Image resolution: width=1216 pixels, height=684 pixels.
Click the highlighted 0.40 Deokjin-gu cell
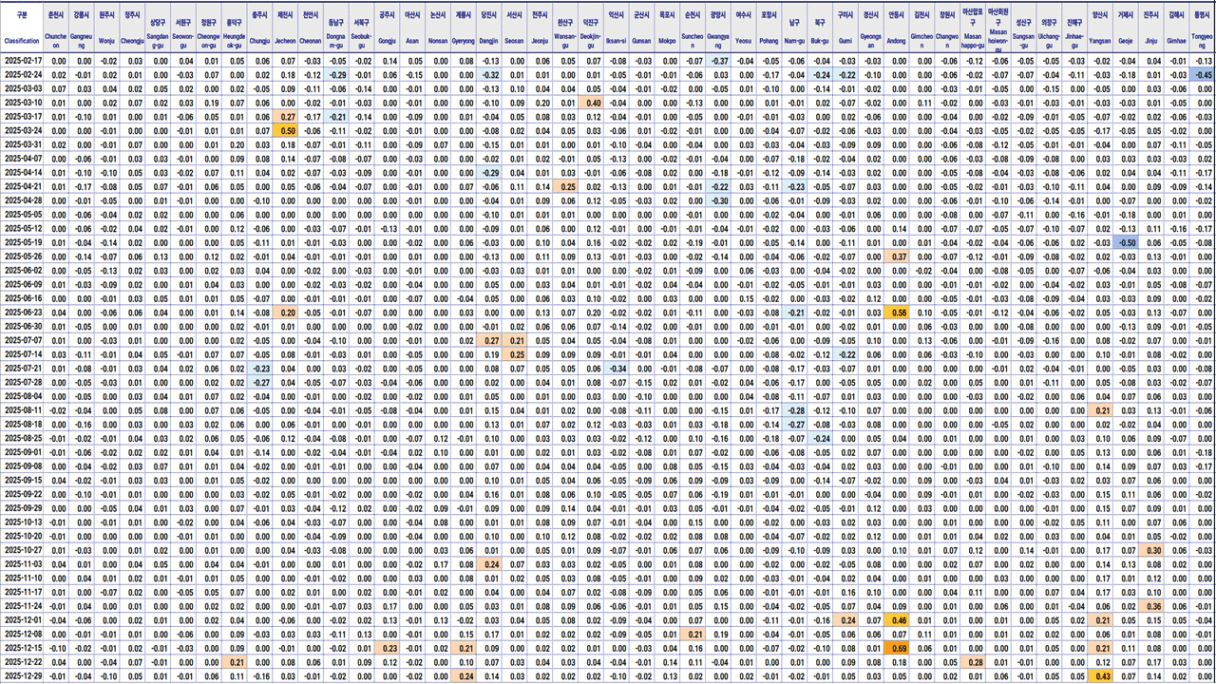pyautogui.click(x=593, y=103)
